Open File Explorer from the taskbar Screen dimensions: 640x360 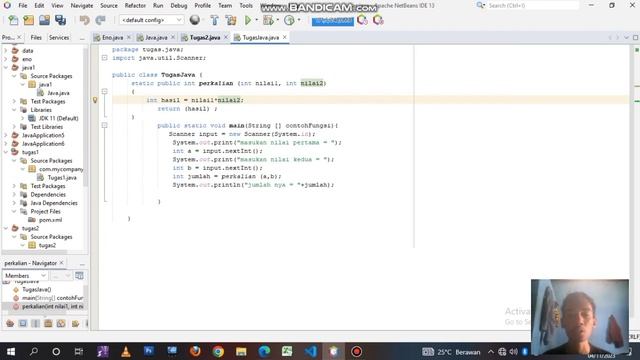click(241, 351)
